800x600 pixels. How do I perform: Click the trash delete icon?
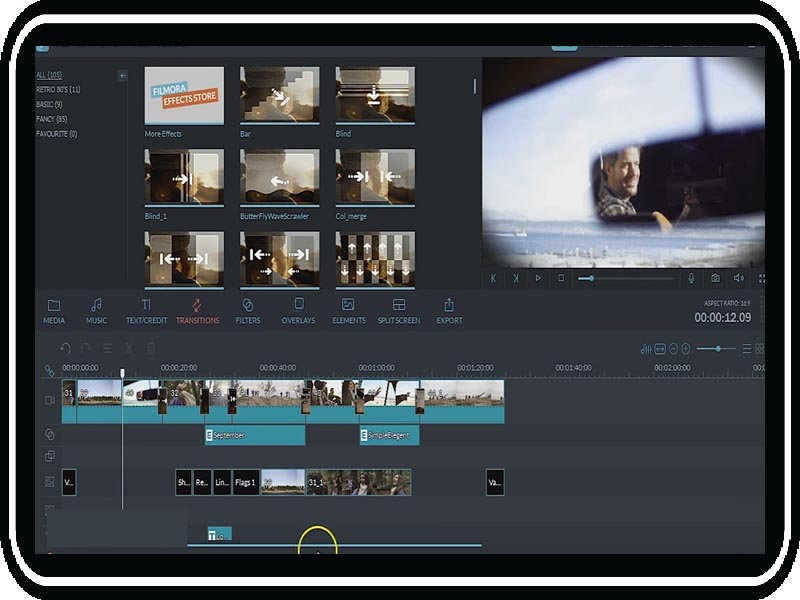[x=151, y=348]
